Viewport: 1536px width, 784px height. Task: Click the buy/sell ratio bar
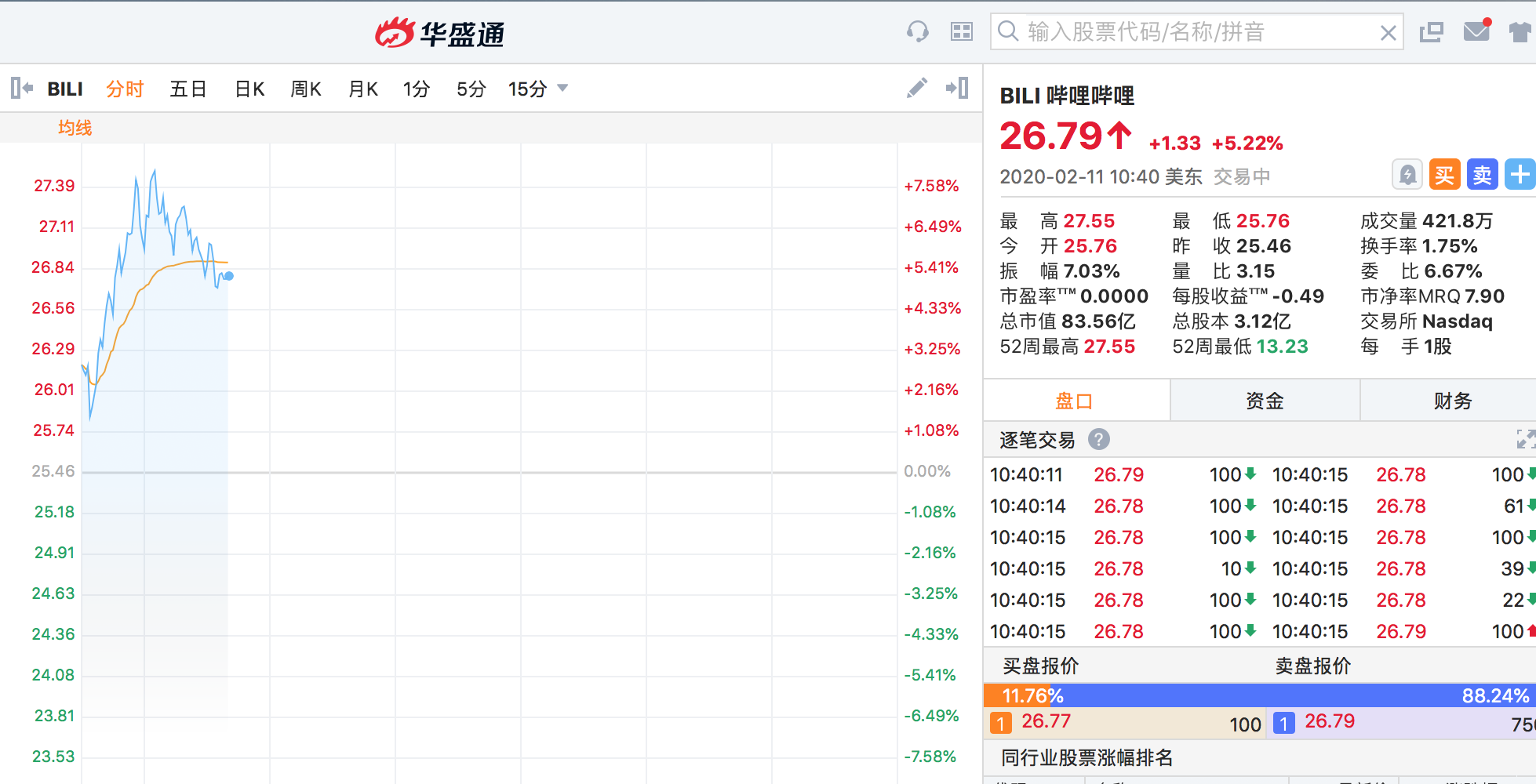[x=1258, y=695]
